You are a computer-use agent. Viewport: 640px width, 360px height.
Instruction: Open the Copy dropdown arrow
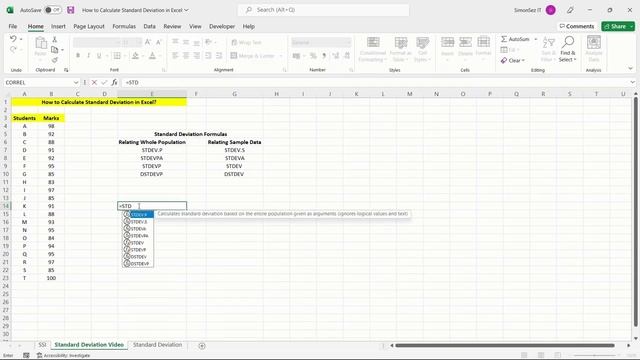[62, 50]
